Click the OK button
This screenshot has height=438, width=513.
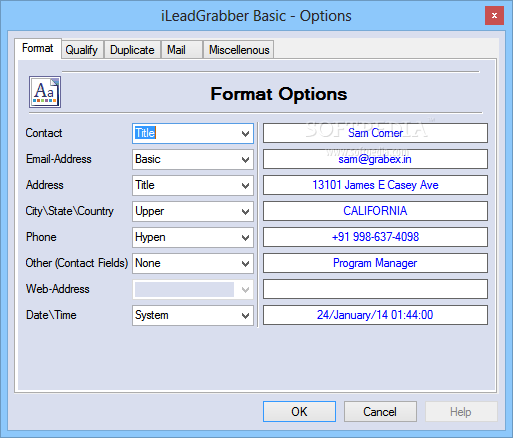(299, 411)
